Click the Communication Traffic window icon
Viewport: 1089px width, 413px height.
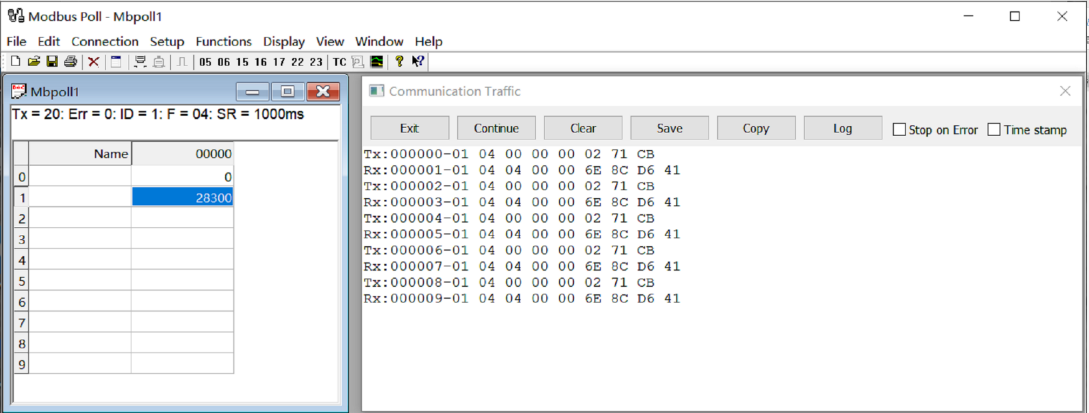click(x=376, y=91)
